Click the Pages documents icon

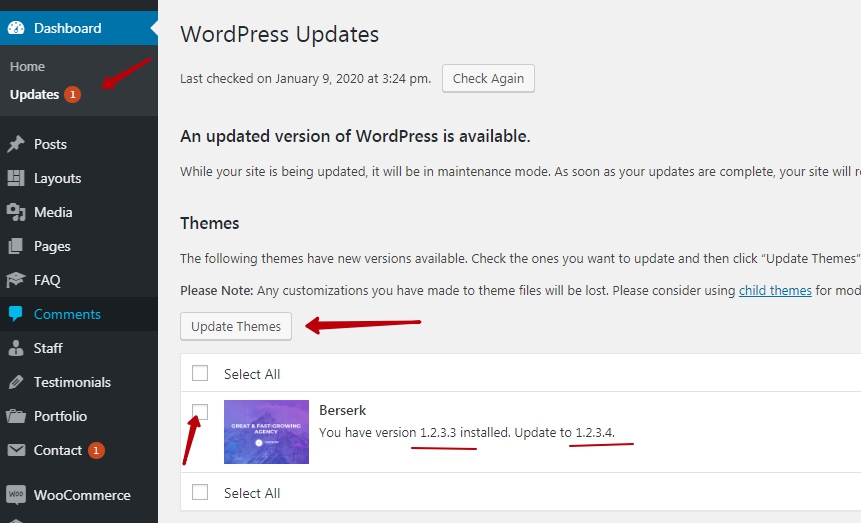[16, 246]
